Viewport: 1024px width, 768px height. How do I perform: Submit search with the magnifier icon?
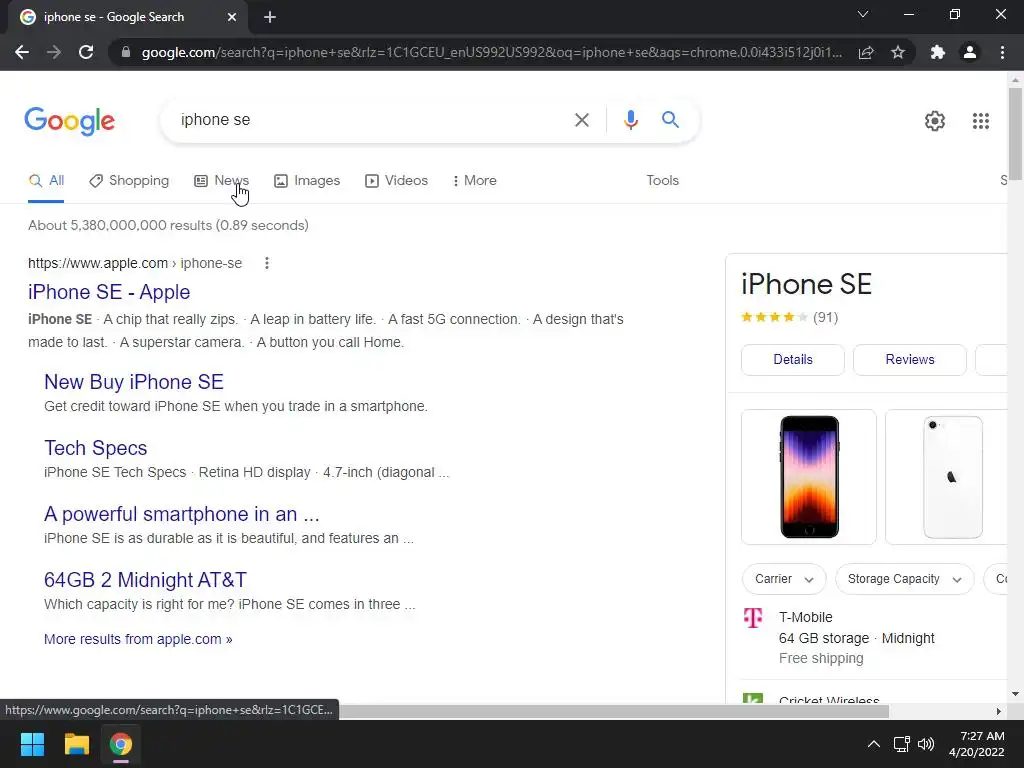click(x=670, y=120)
